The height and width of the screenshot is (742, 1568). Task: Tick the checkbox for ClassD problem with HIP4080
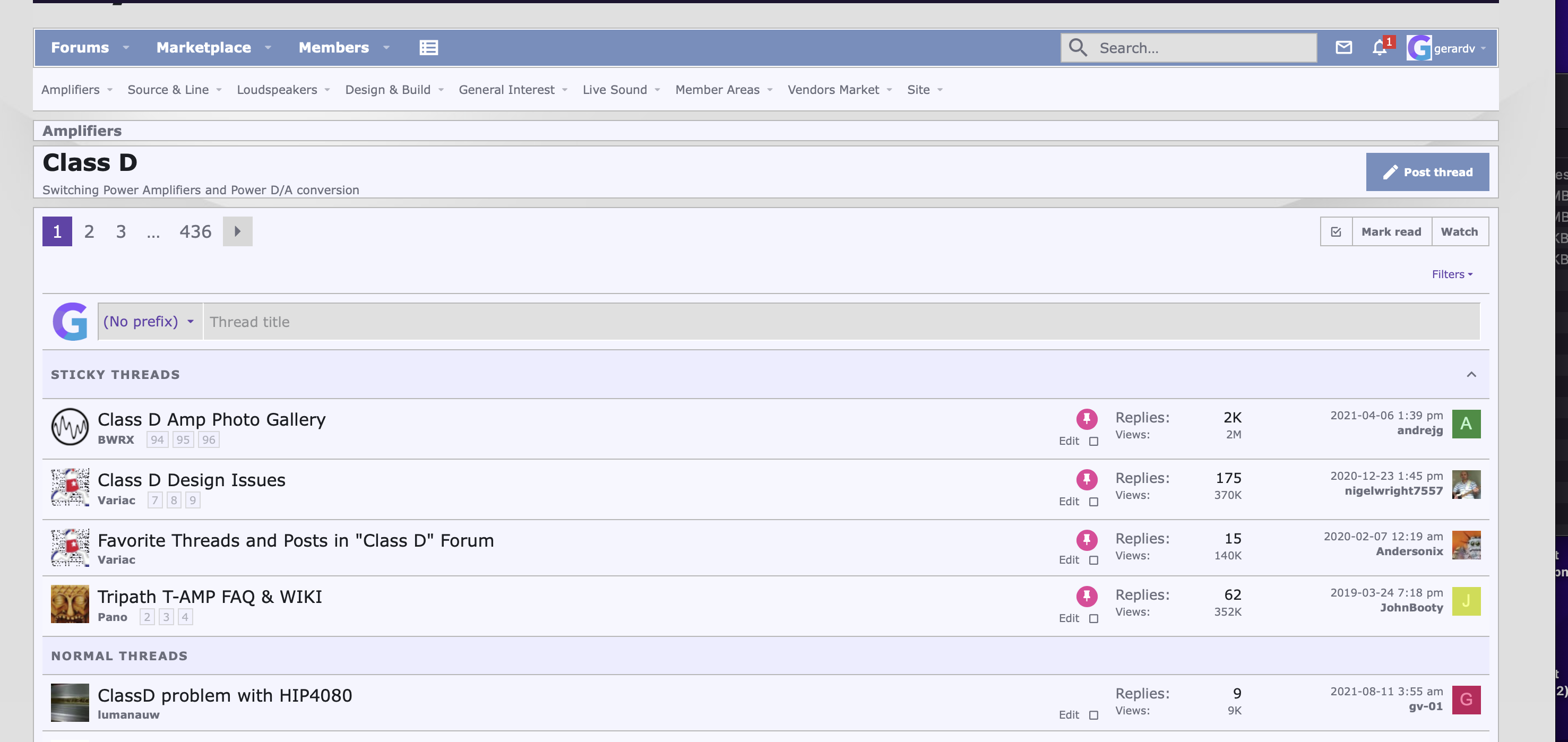click(x=1093, y=715)
